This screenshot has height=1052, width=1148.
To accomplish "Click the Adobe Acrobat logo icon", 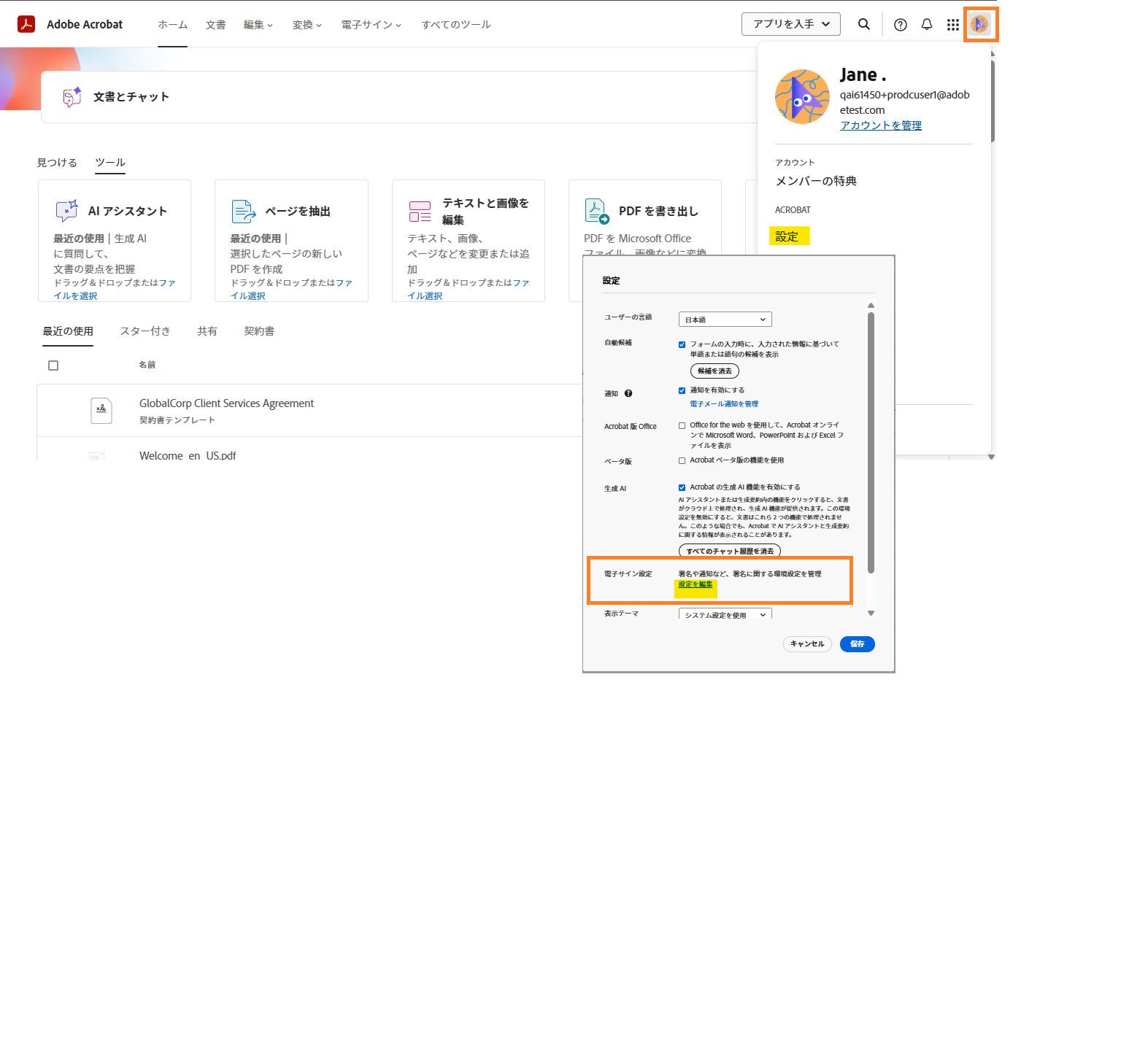I will (26, 24).
